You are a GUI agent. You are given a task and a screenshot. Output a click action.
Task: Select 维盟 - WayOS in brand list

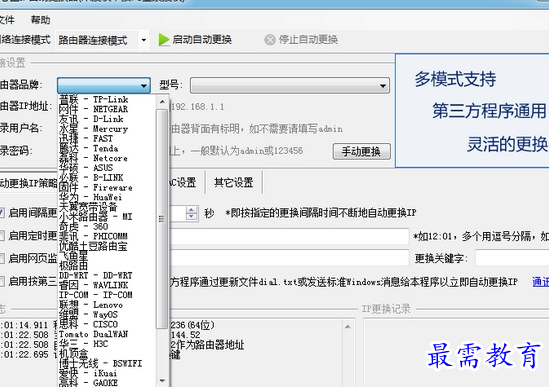point(106,315)
